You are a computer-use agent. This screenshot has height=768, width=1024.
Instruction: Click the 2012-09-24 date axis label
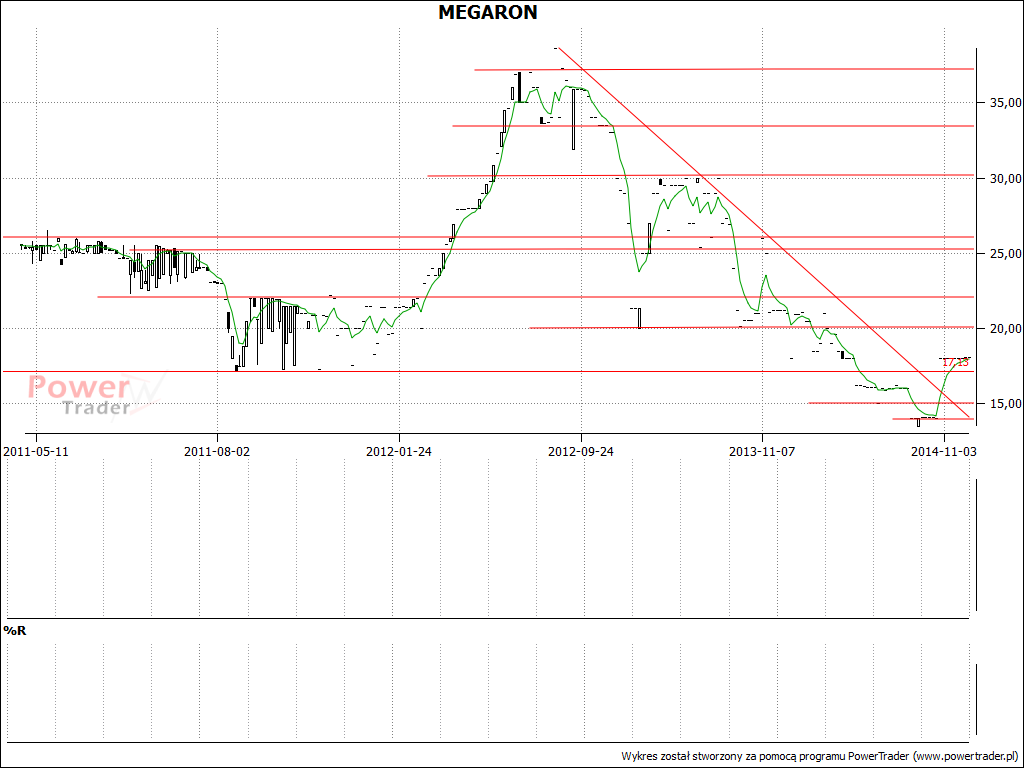point(581,451)
